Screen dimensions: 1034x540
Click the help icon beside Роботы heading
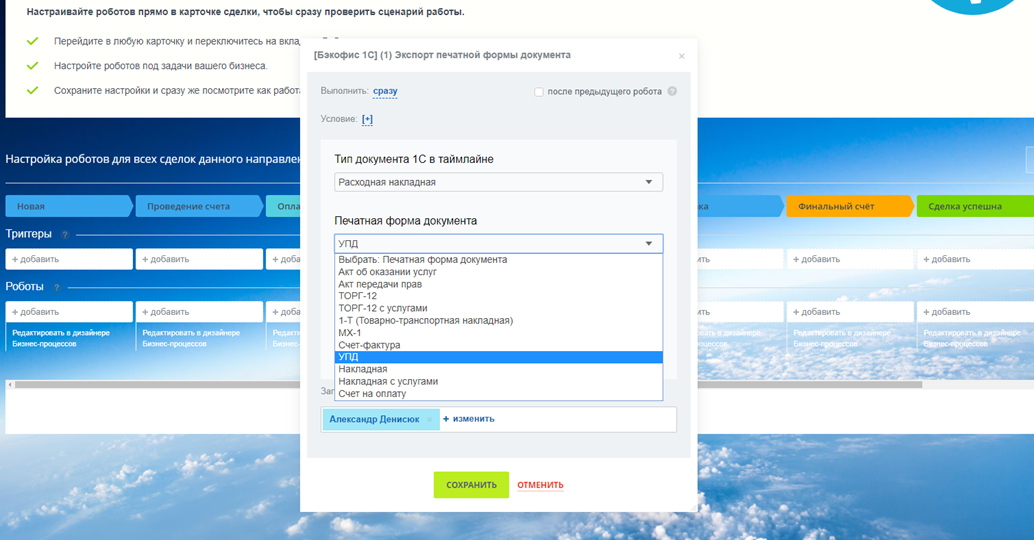[57, 288]
